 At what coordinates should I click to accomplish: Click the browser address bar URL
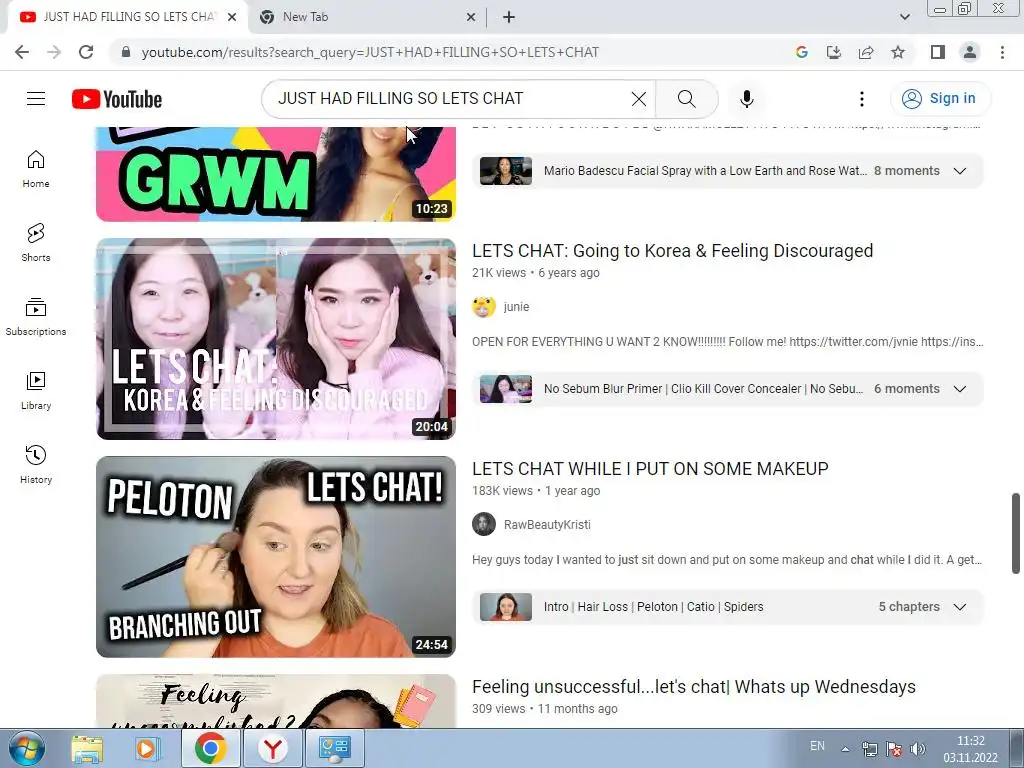tap(370, 52)
